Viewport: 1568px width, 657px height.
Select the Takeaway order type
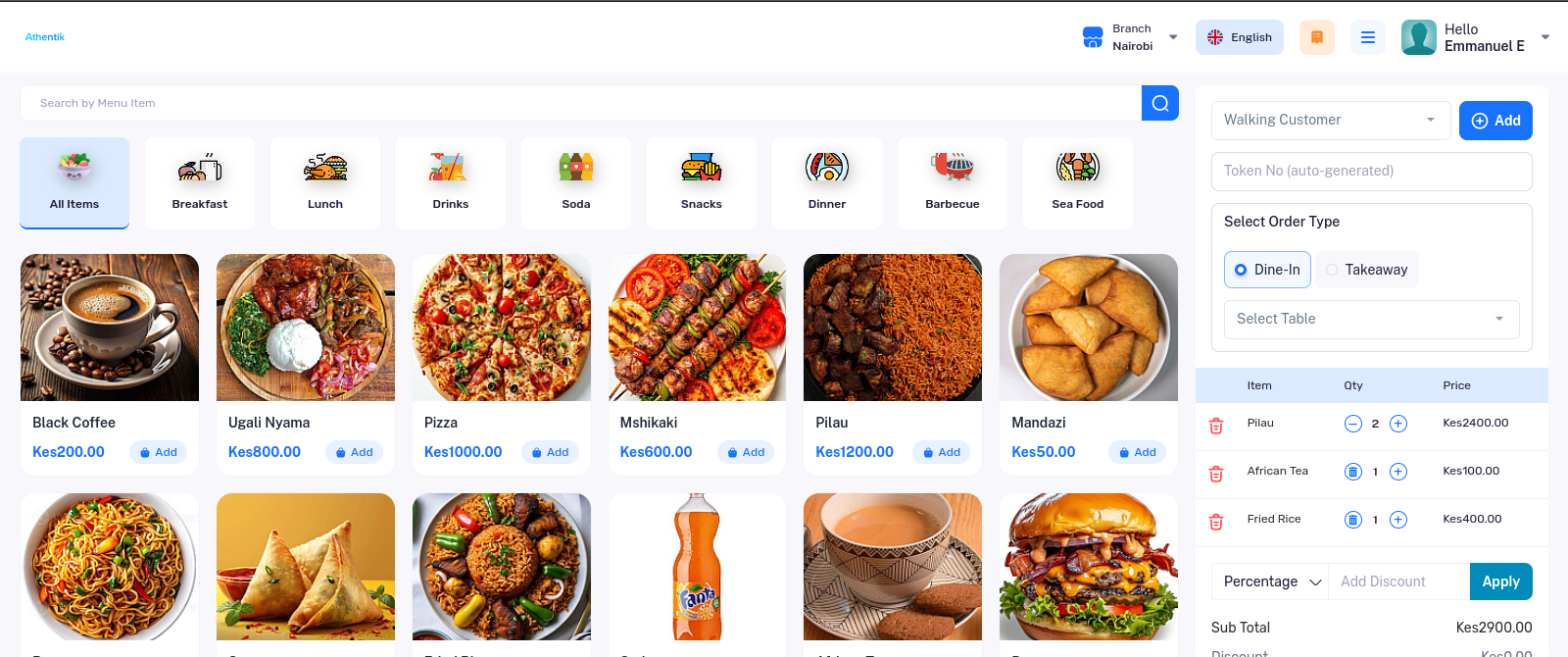[1366, 270]
